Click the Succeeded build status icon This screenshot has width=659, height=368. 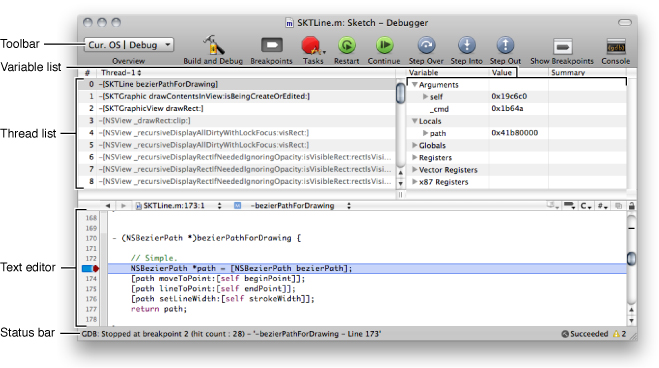[565, 334]
